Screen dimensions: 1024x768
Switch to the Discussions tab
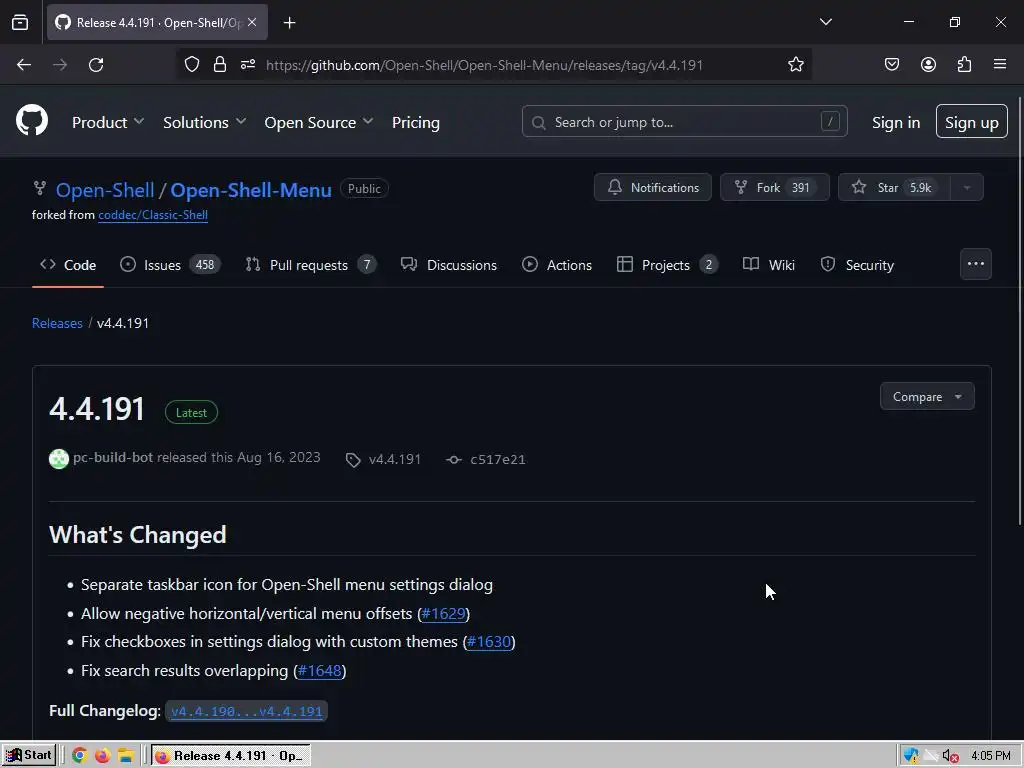tap(449, 265)
